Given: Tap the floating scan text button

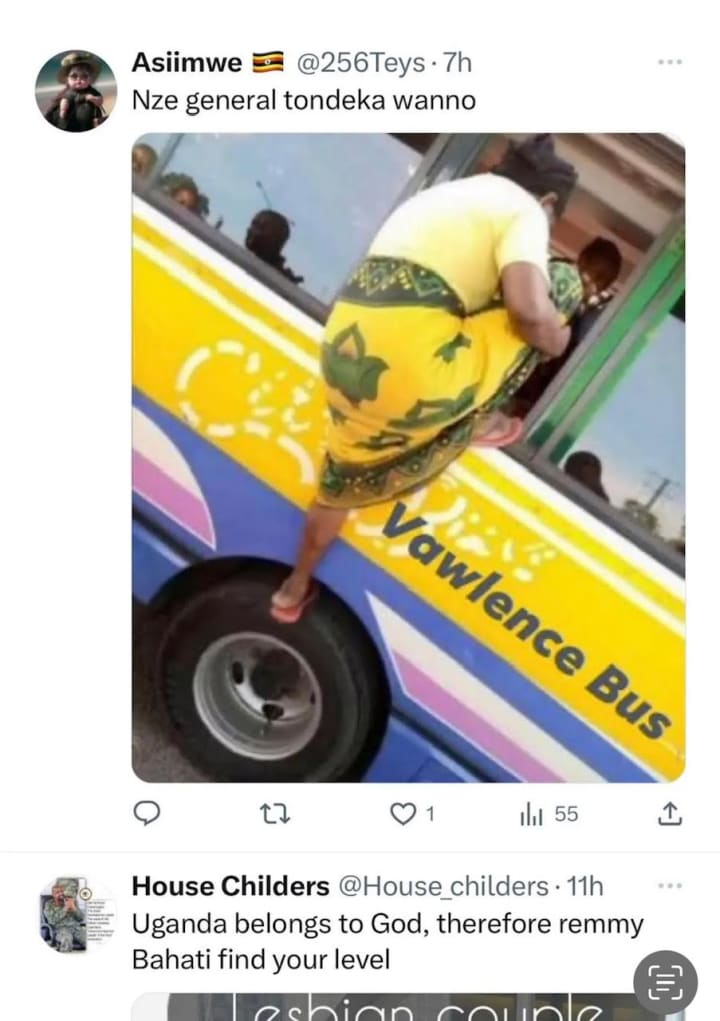Looking at the screenshot, I should point(665,982).
